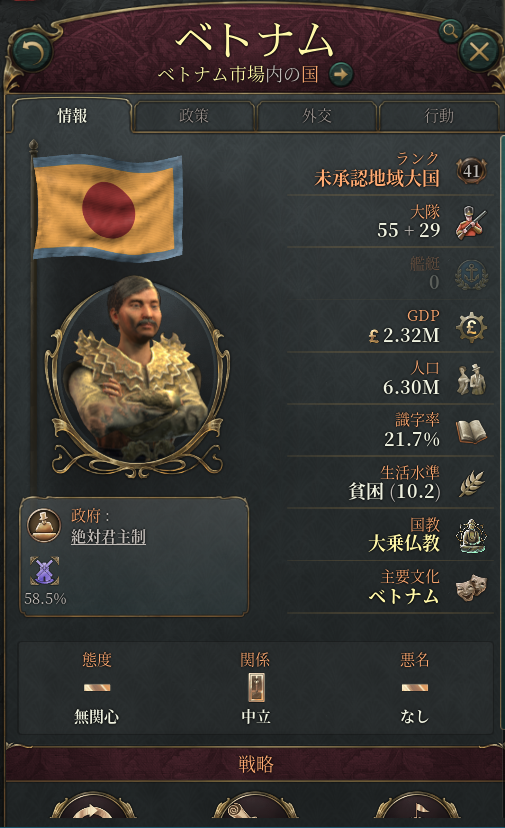Screen dimensions: 505x828
Task: Click the standard of living wheat icon
Action: point(471,483)
